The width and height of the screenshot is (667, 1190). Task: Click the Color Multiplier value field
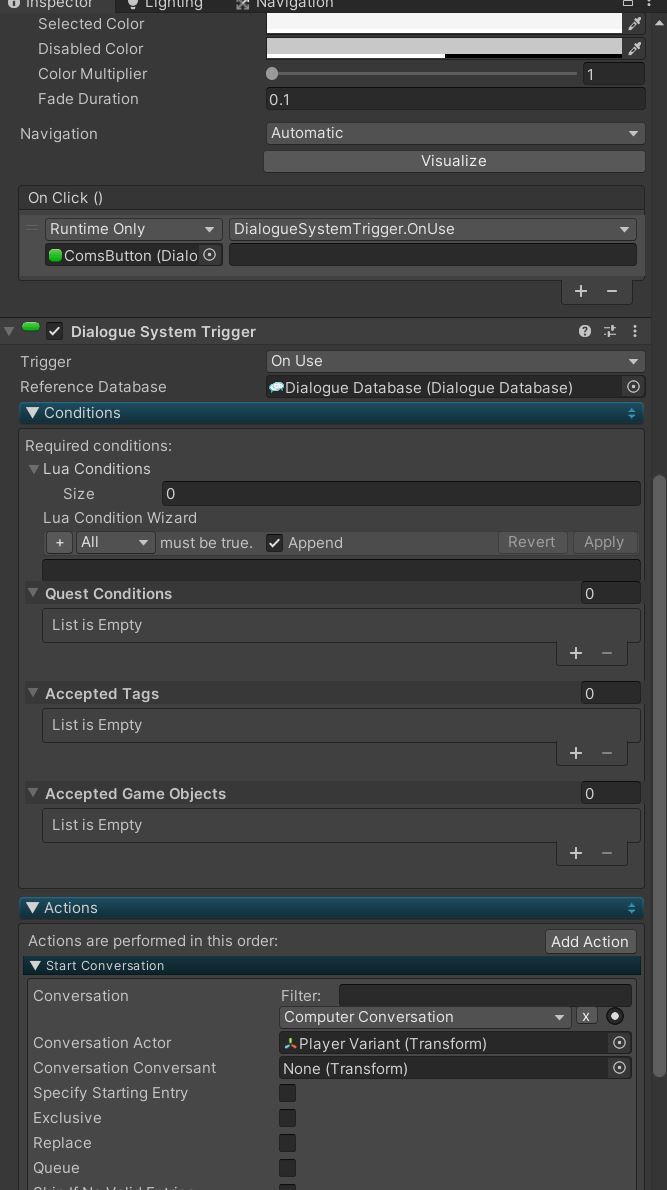pos(613,74)
